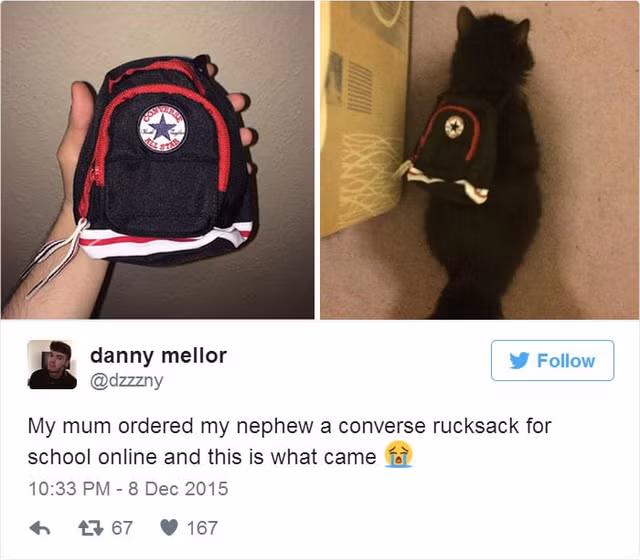Click the tweet text about converse rucksack

[x=289, y=441]
